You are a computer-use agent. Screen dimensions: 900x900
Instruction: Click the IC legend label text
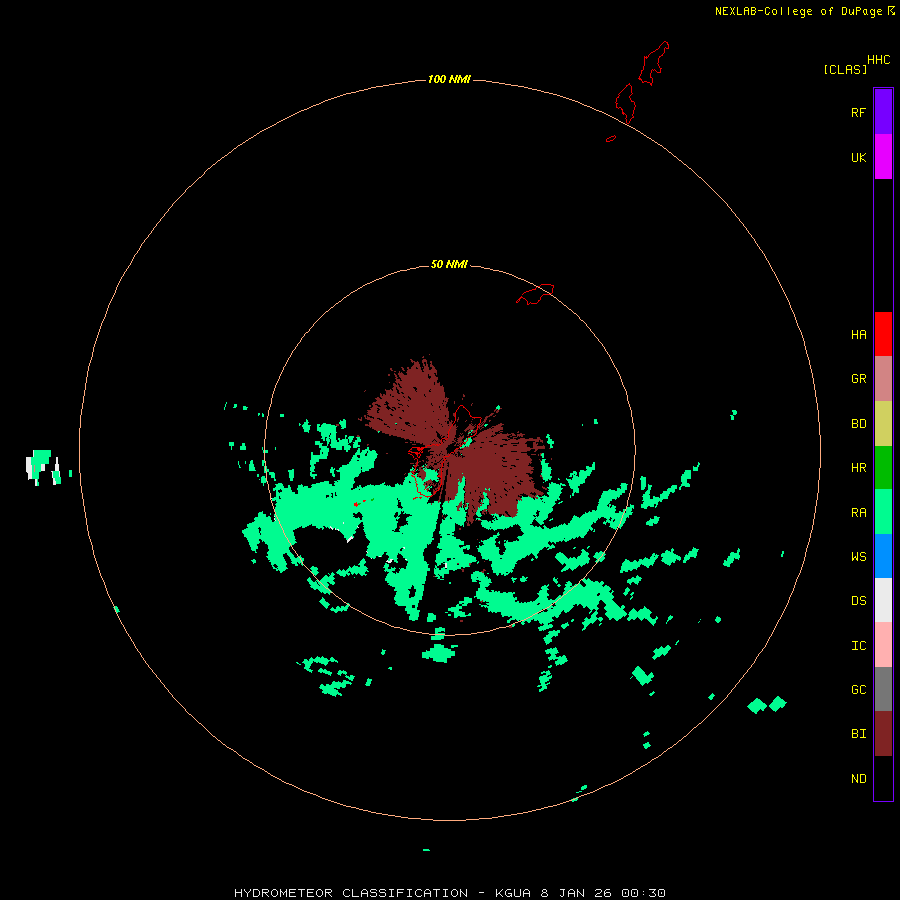pos(859,645)
